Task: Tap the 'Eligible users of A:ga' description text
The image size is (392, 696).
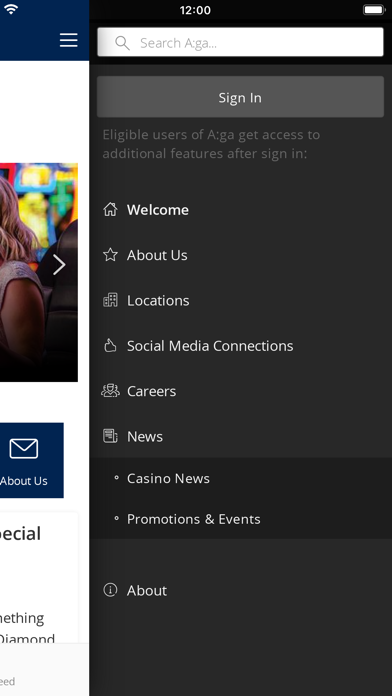Action: click(x=211, y=144)
